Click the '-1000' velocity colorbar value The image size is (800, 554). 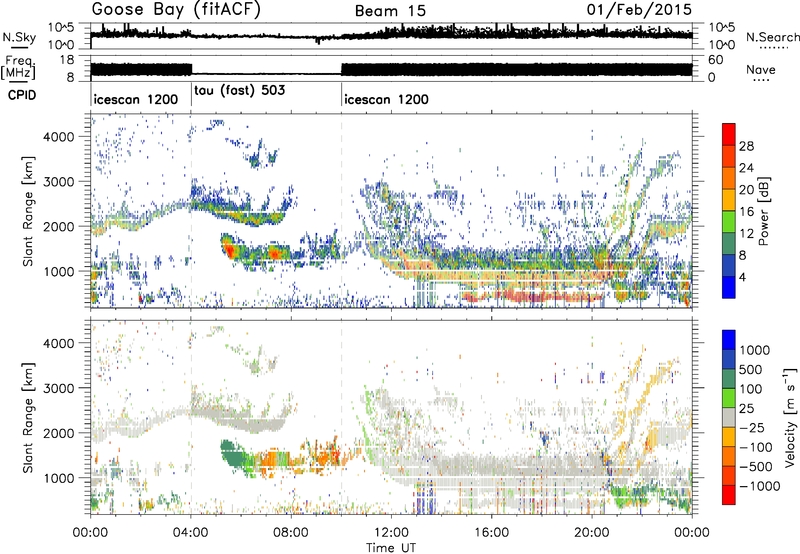(759, 486)
